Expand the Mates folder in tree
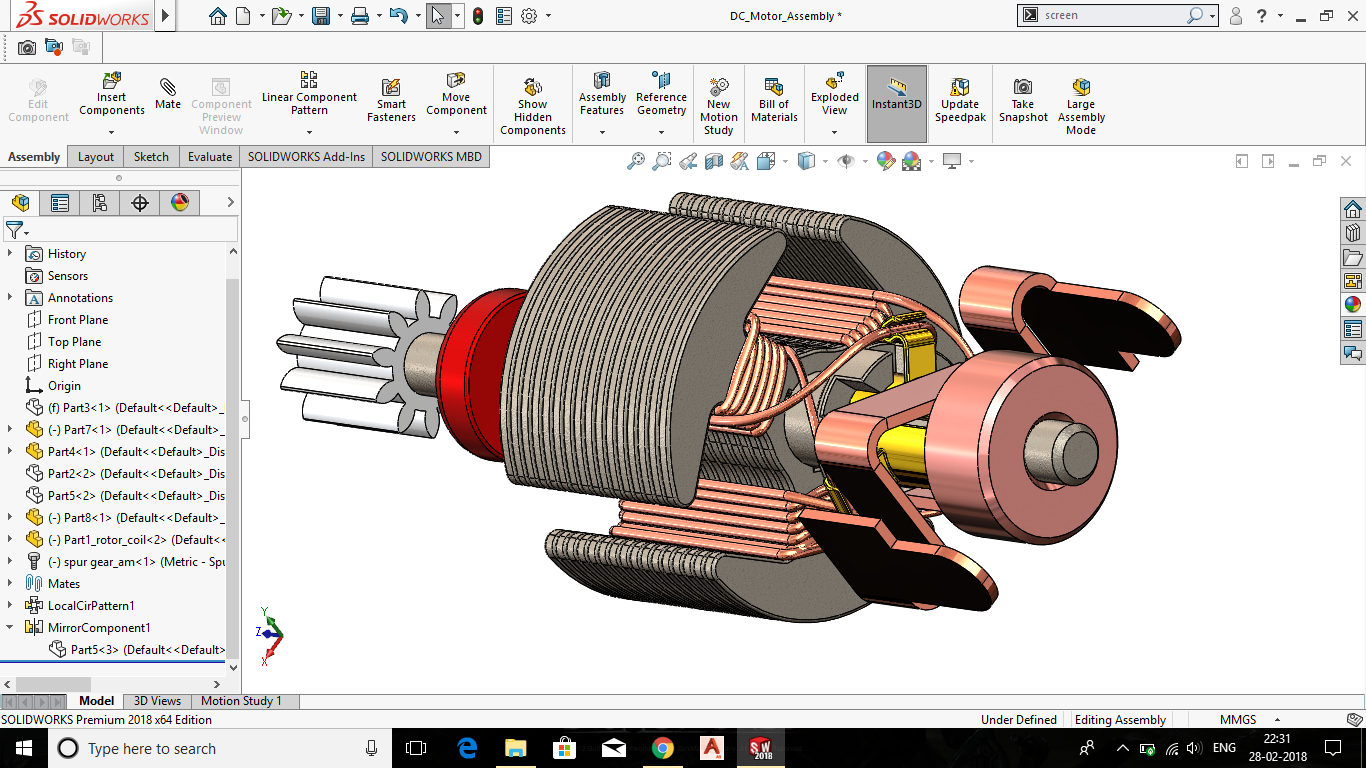Image resolution: width=1366 pixels, height=768 pixels. tap(10, 583)
